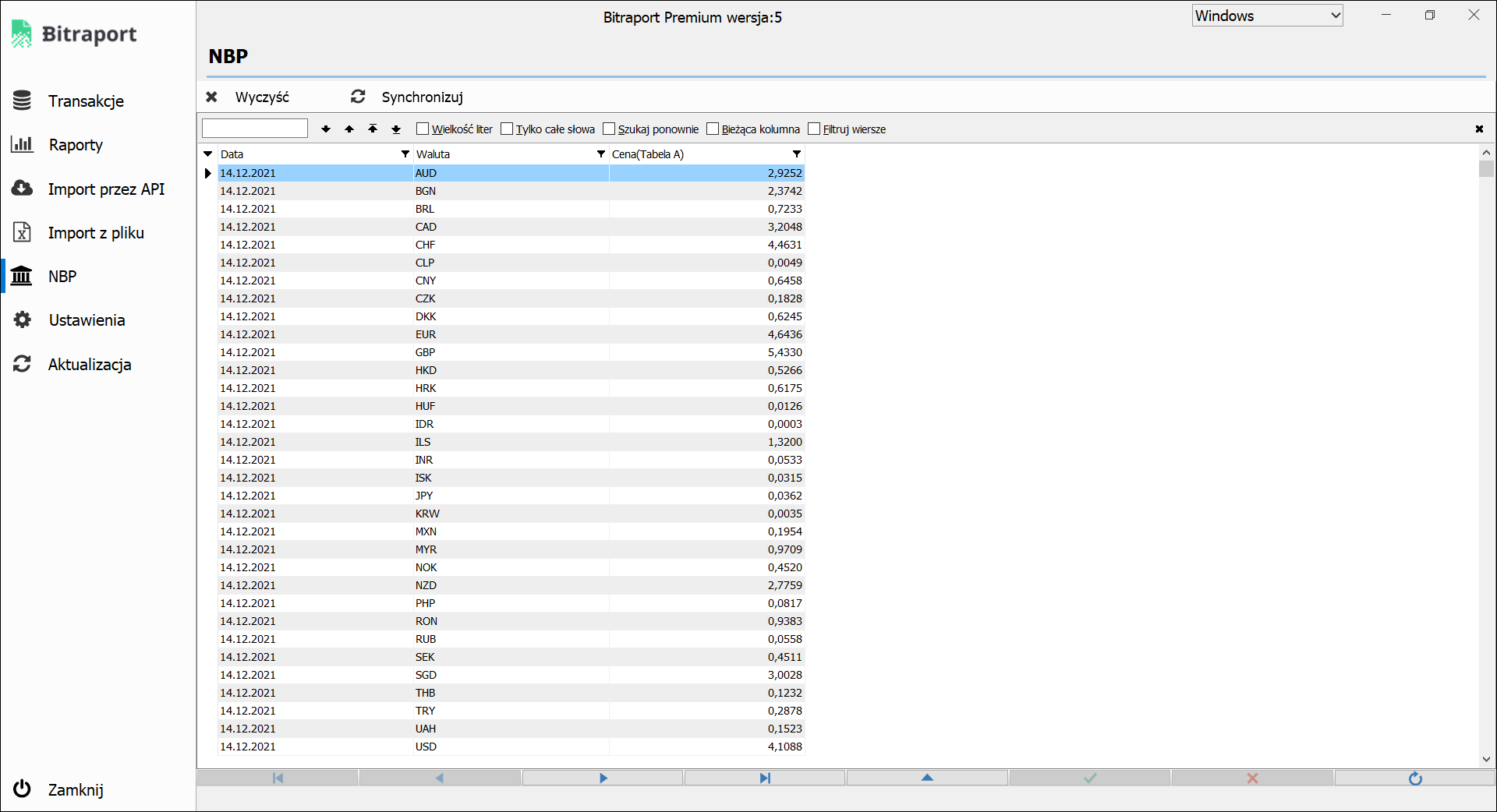Click the scrollbar up arrow

[x=1486, y=153]
